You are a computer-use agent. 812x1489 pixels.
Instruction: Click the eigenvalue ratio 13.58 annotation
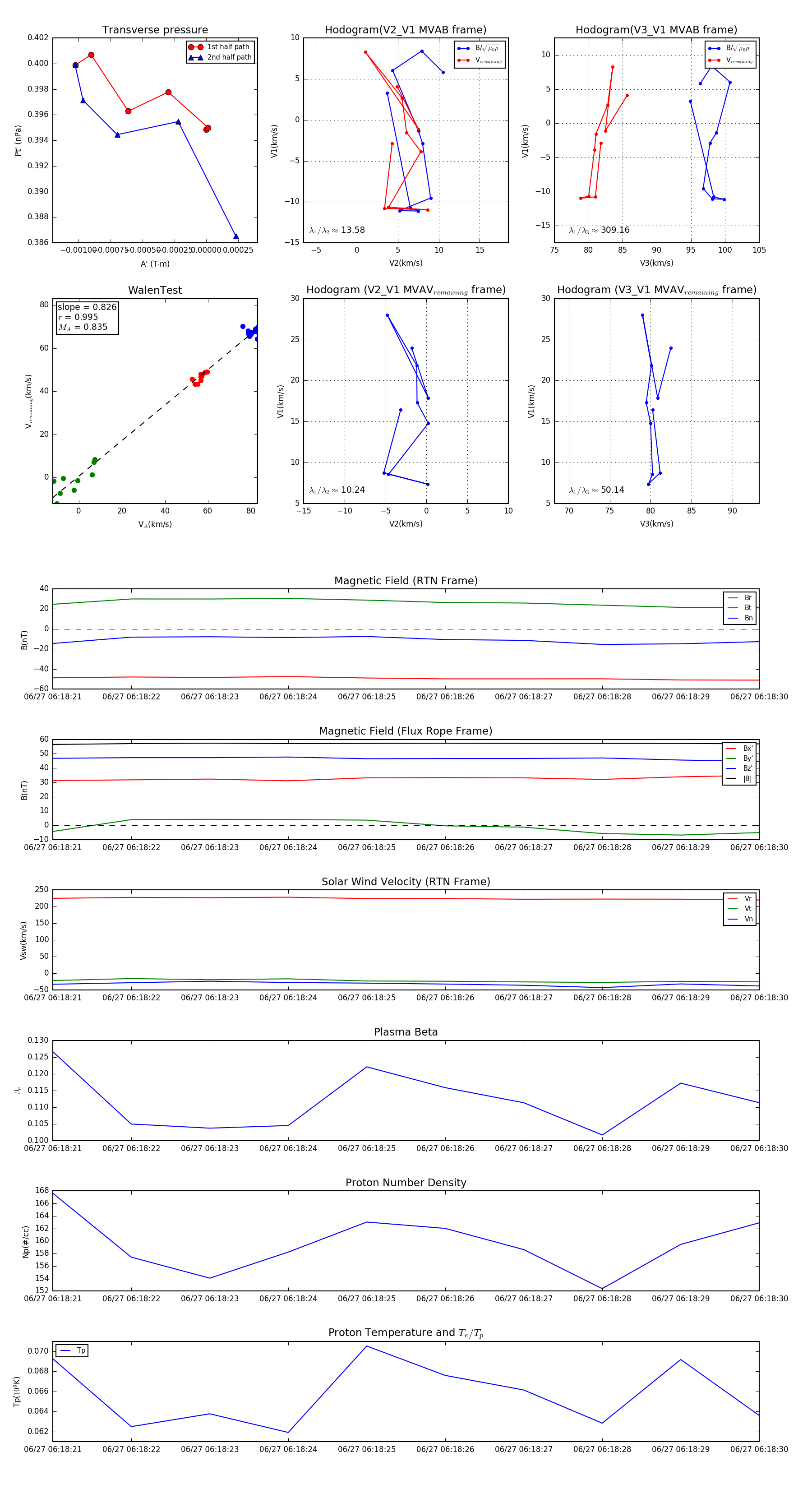coord(337,230)
